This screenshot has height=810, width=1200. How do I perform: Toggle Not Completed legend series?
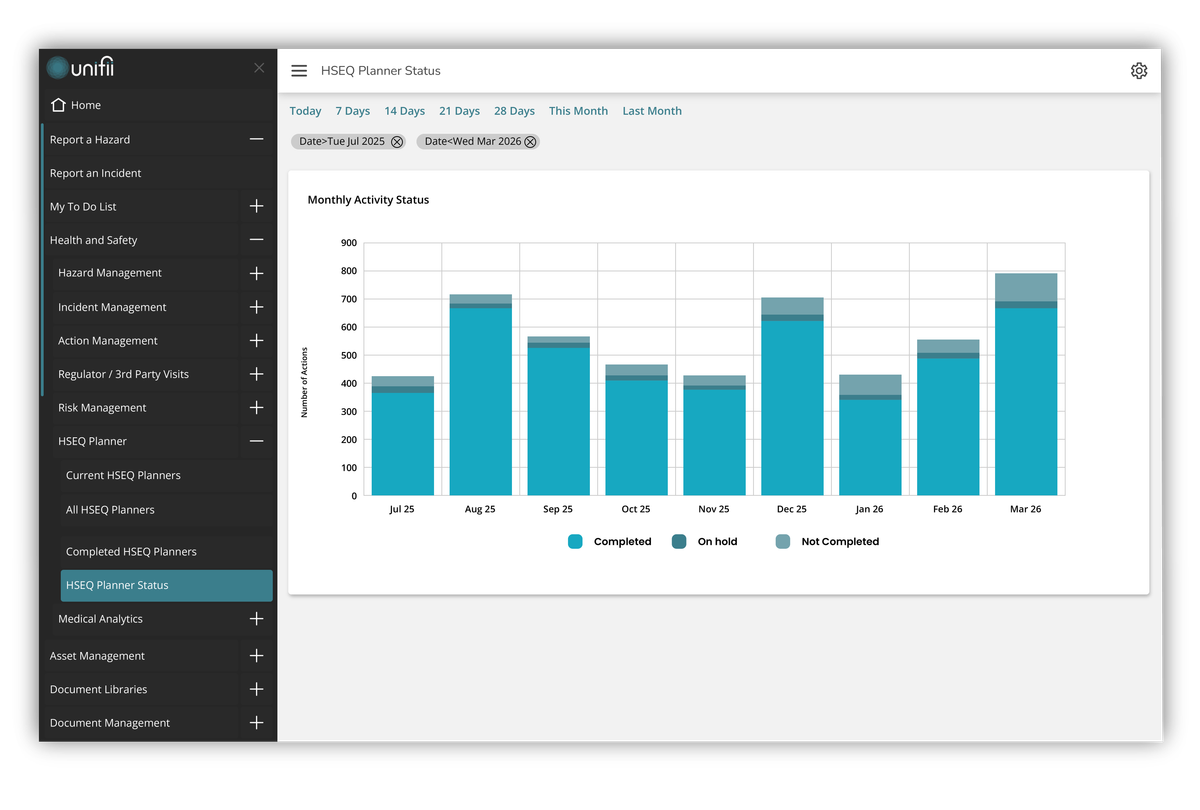(828, 542)
